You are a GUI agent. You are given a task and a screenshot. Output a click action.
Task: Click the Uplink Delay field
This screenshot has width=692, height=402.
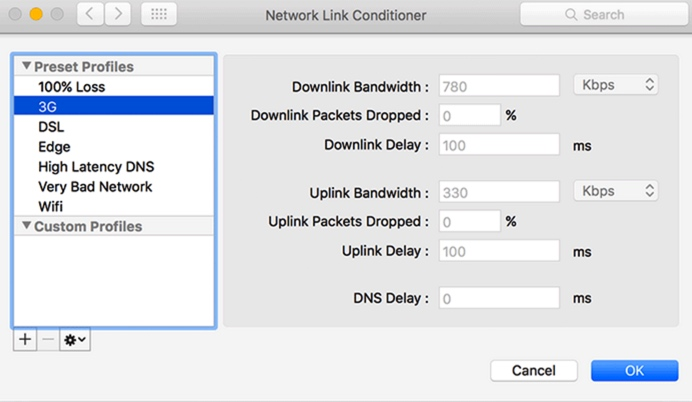click(x=499, y=251)
